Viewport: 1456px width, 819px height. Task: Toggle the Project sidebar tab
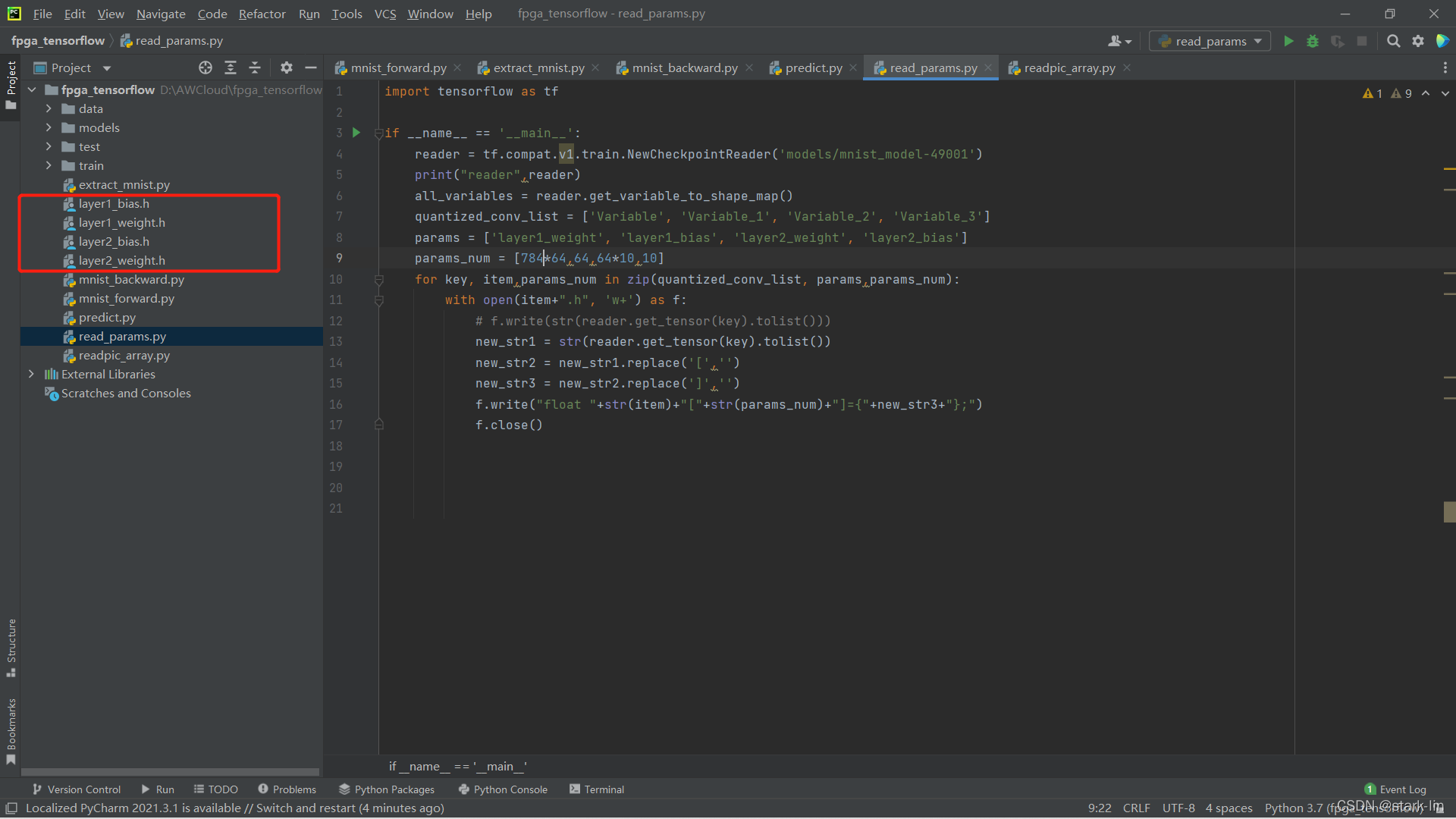tap(11, 83)
